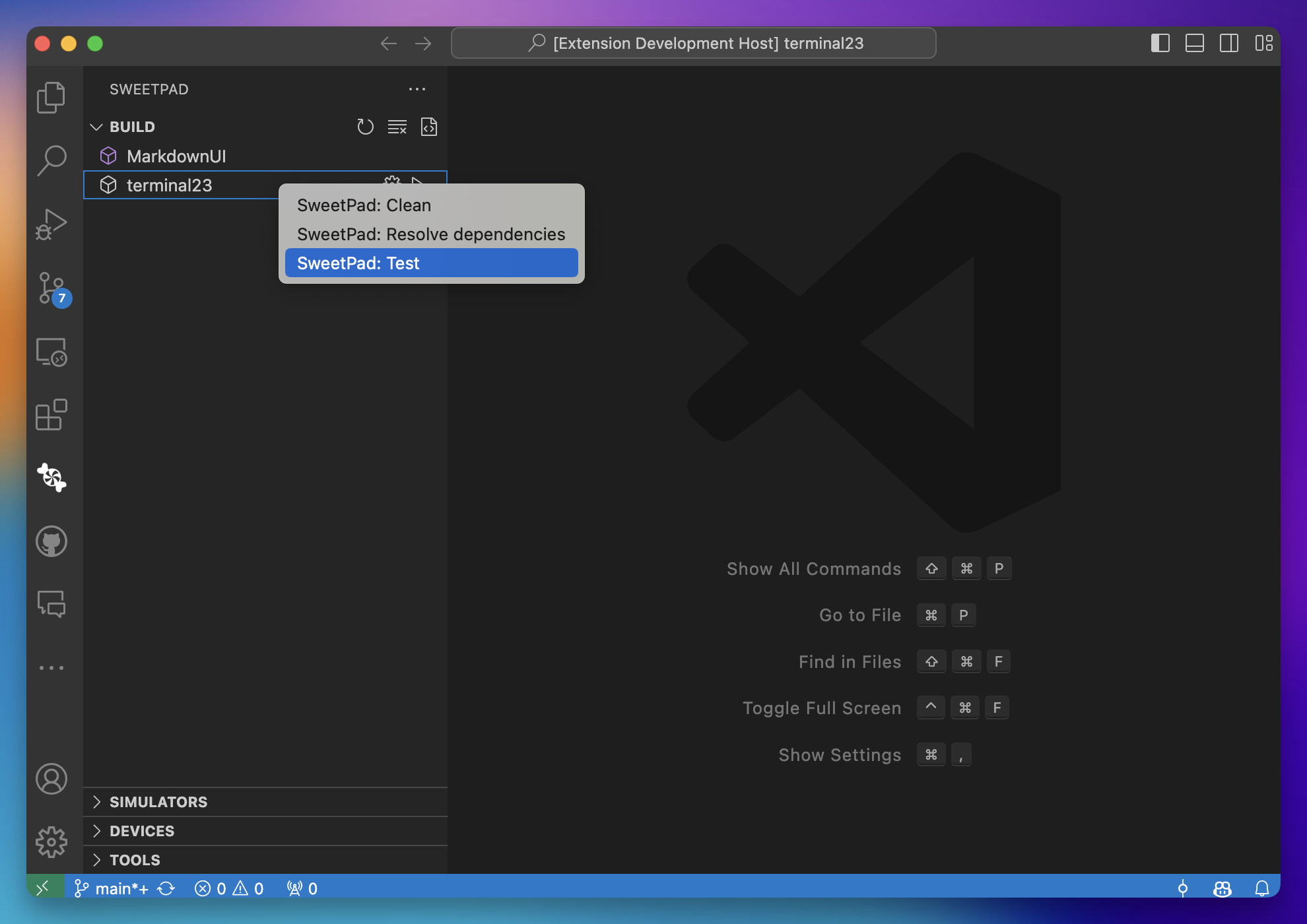1307x924 pixels.
Task: Open Source Control with 7 changes
Action: (51, 288)
